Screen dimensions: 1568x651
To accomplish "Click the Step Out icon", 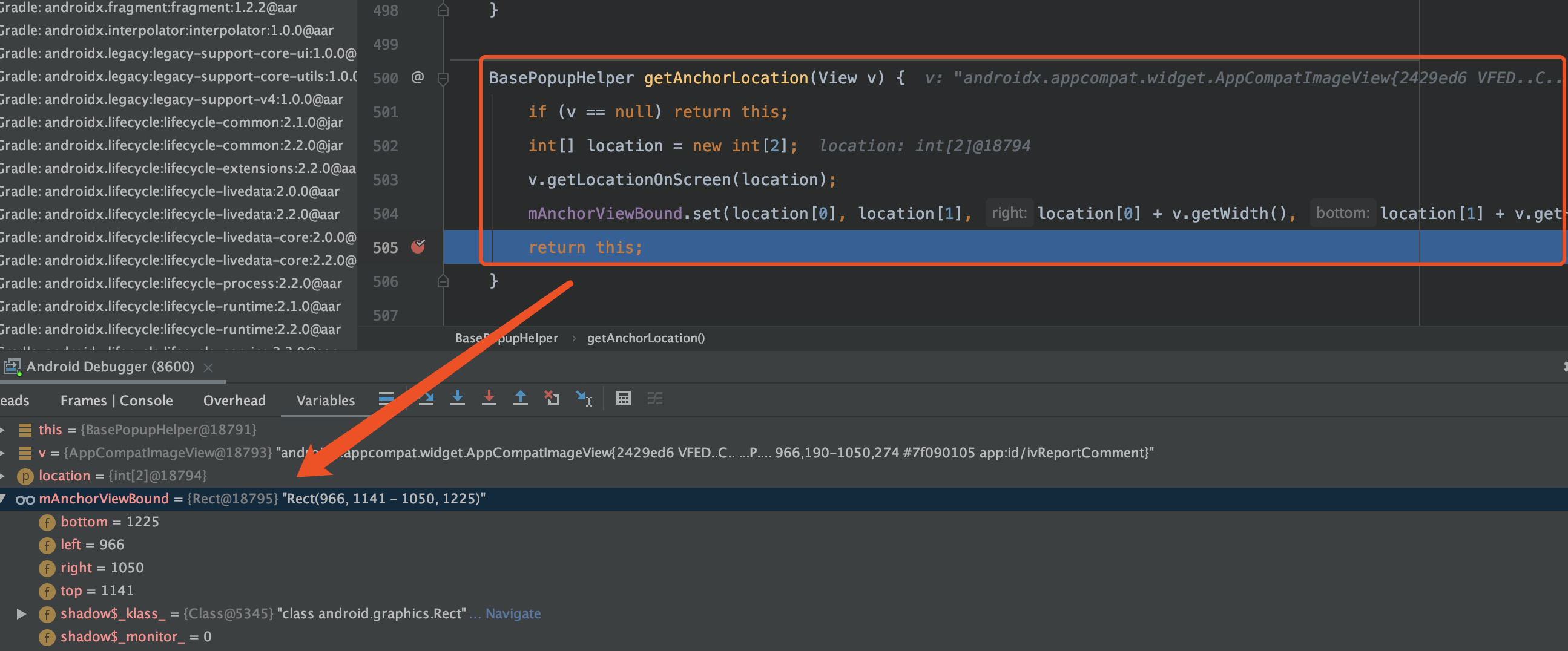I will click(x=521, y=399).
